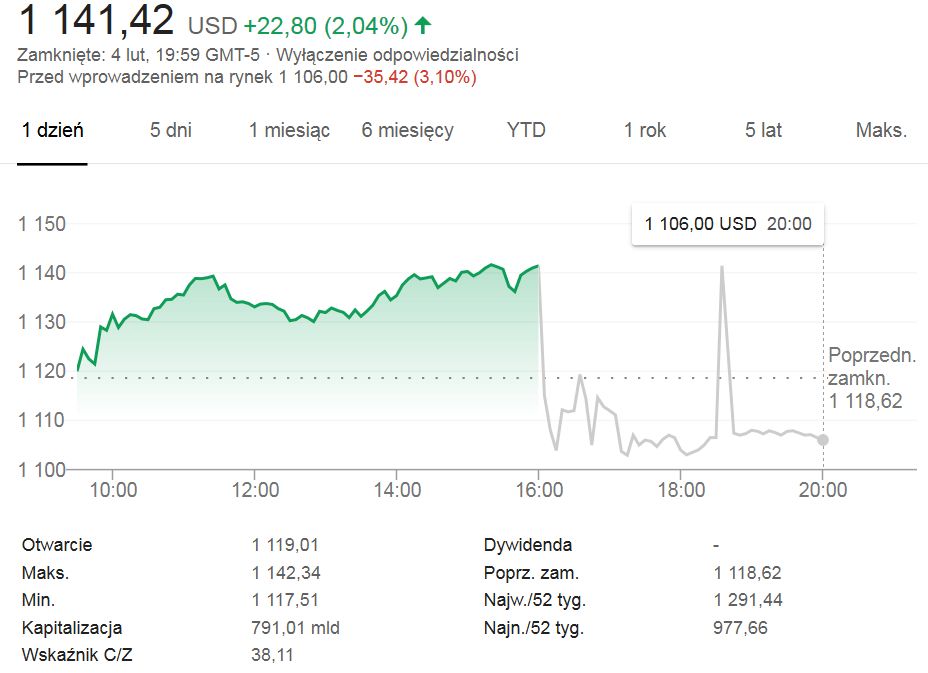This screenshot has height=673, width=928.
Task: Click the main price 1 141,42
Action: click(x=96, y=20)
